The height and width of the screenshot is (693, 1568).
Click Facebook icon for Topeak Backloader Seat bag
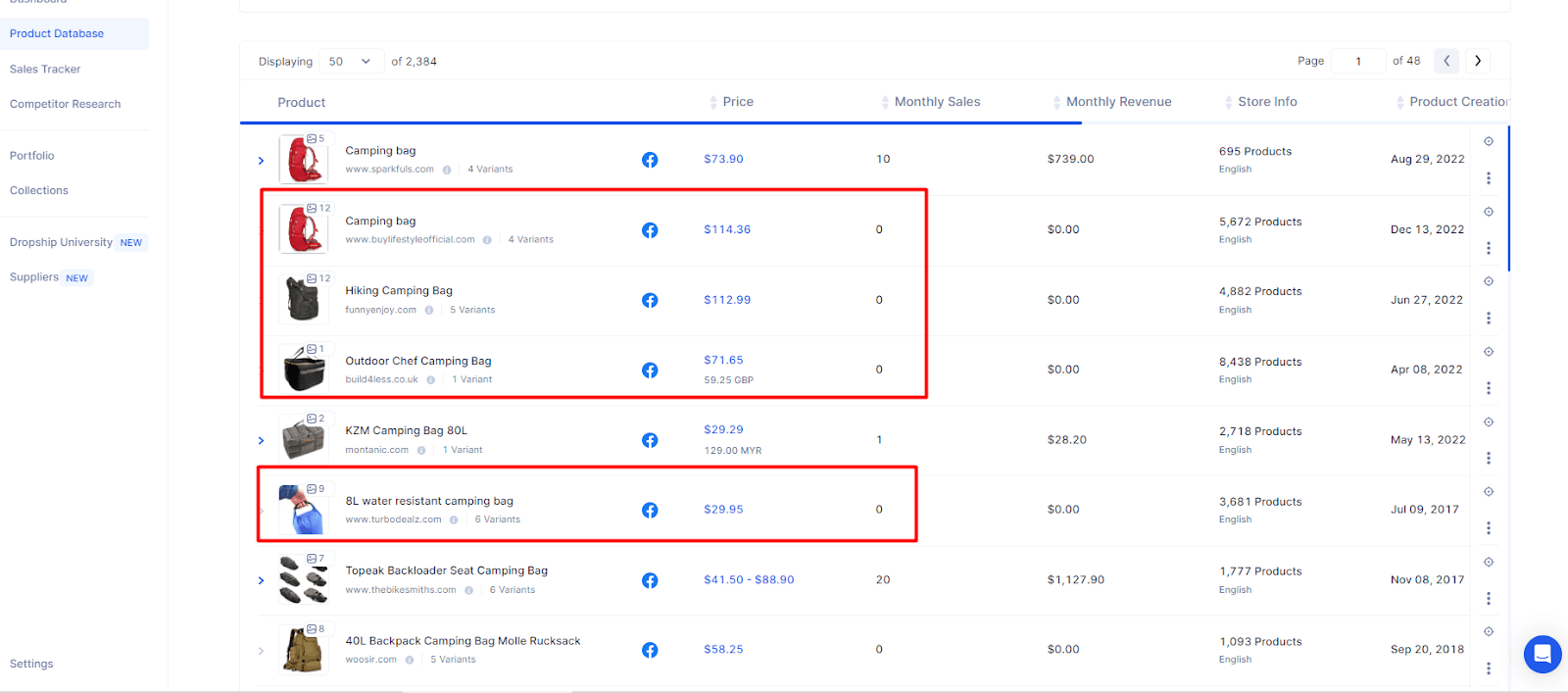[x=650, y=580]
